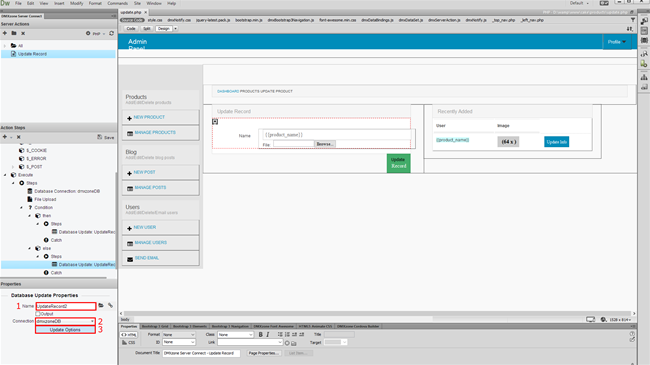
Task: Select the $_COOKIE tree item
Action: point(36,151)
